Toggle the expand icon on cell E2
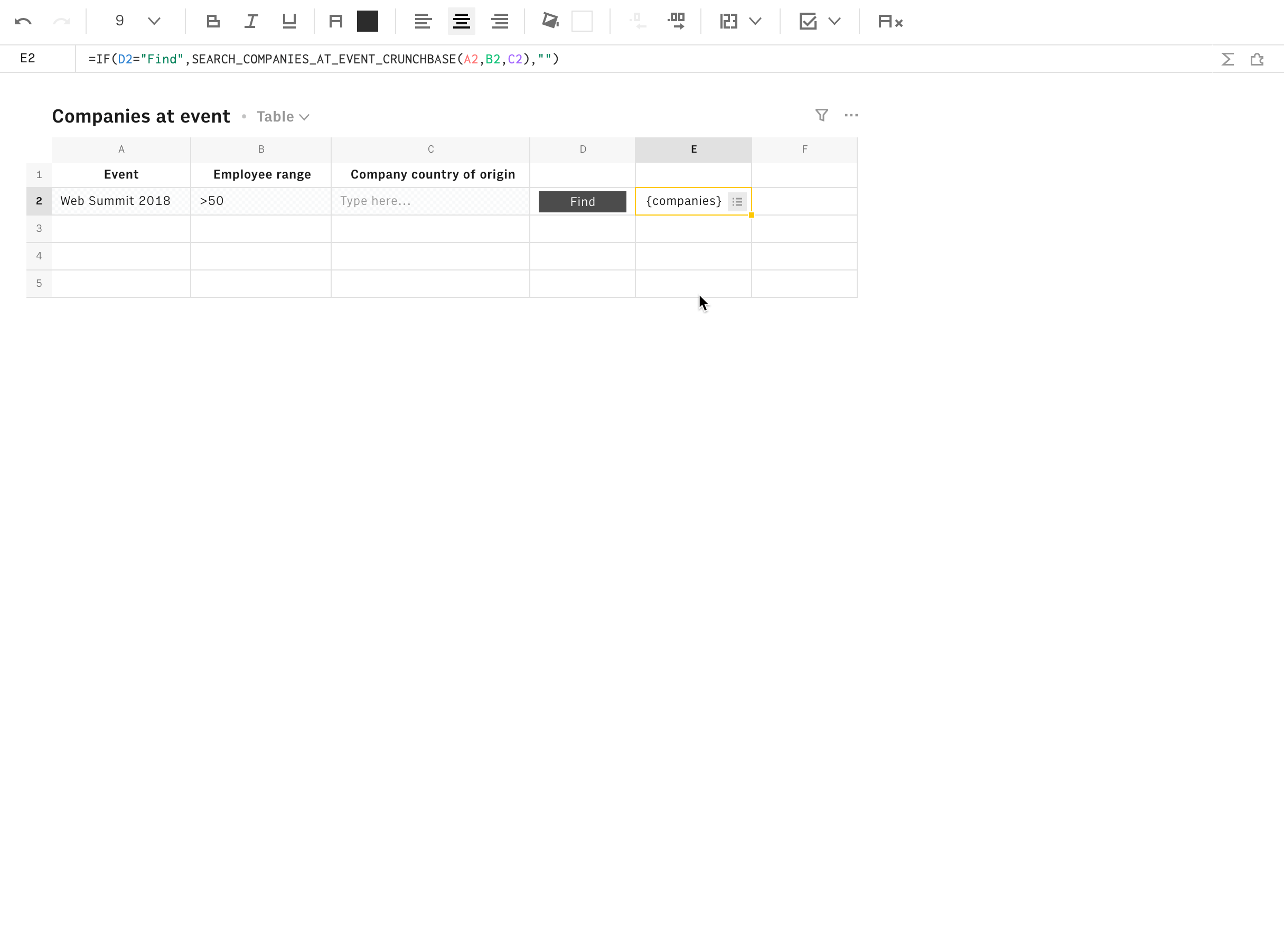 click(738, 201)
